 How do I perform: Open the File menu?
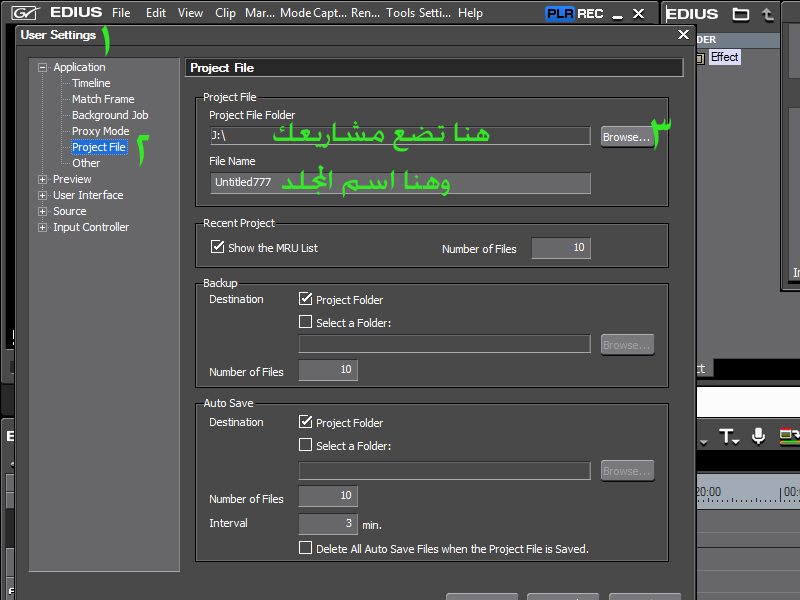click(x=121, y=13)
